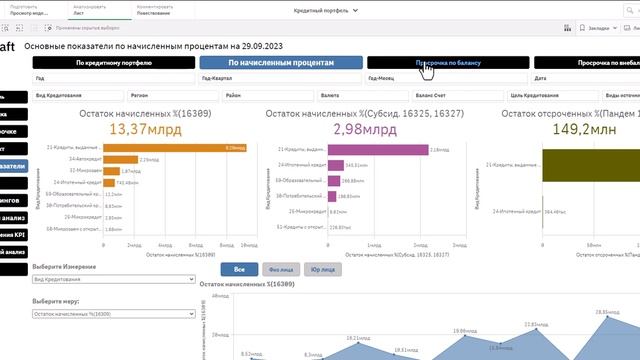Expand the Закладки dropdown arrow
This screenshot has width=640, height=360.
click(x=615, y=28)
